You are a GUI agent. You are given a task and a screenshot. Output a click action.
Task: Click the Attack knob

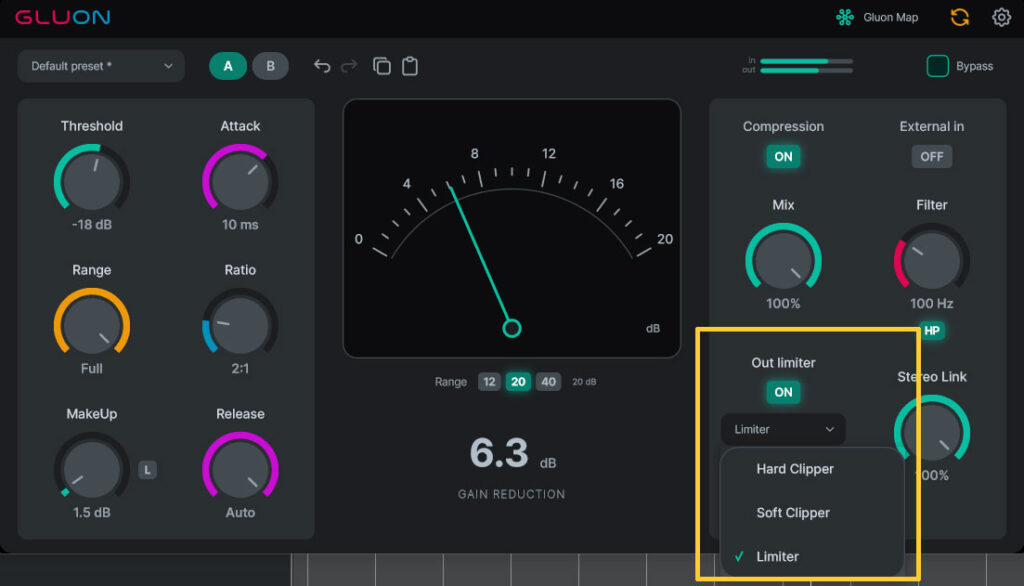[x=240, y=181]
